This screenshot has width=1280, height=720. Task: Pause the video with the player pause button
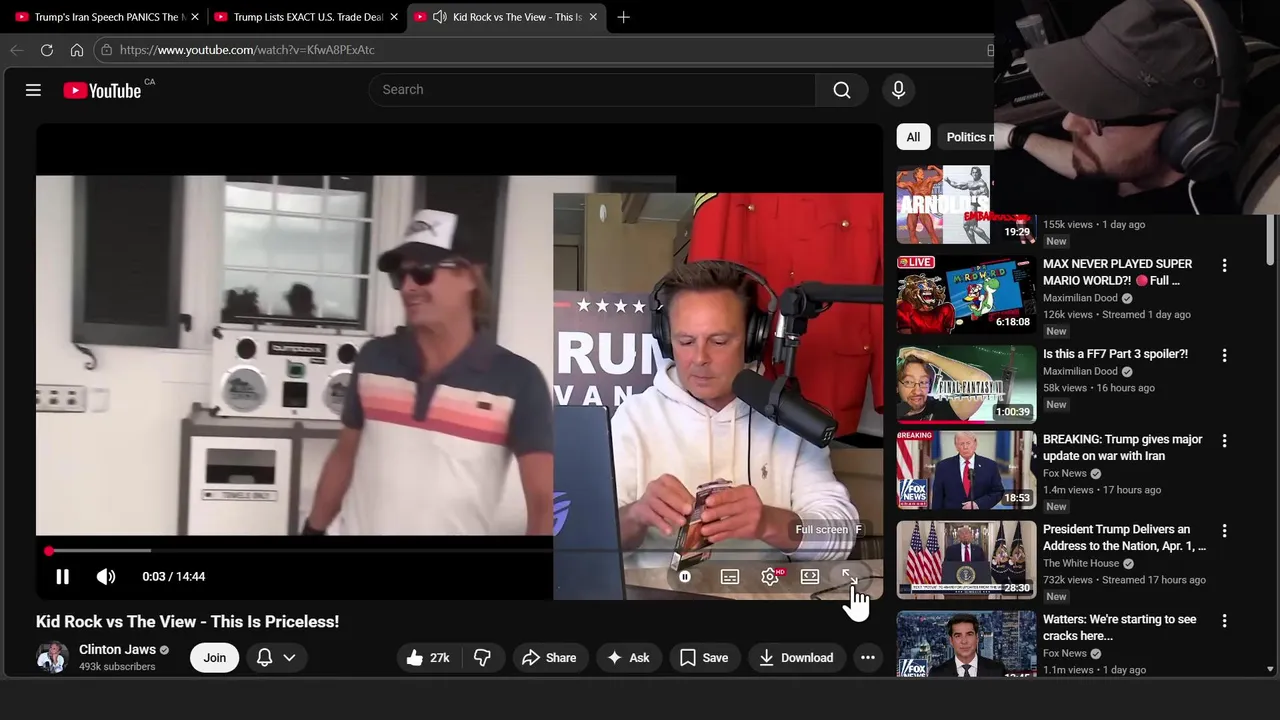[62, 576]
